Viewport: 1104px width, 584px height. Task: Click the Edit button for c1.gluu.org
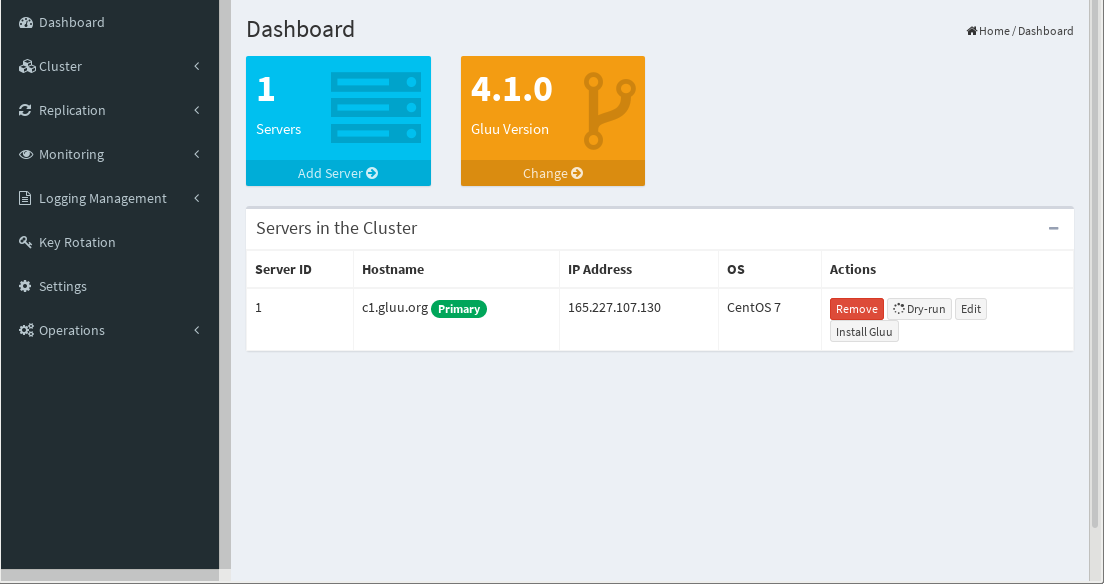[971, 309]
